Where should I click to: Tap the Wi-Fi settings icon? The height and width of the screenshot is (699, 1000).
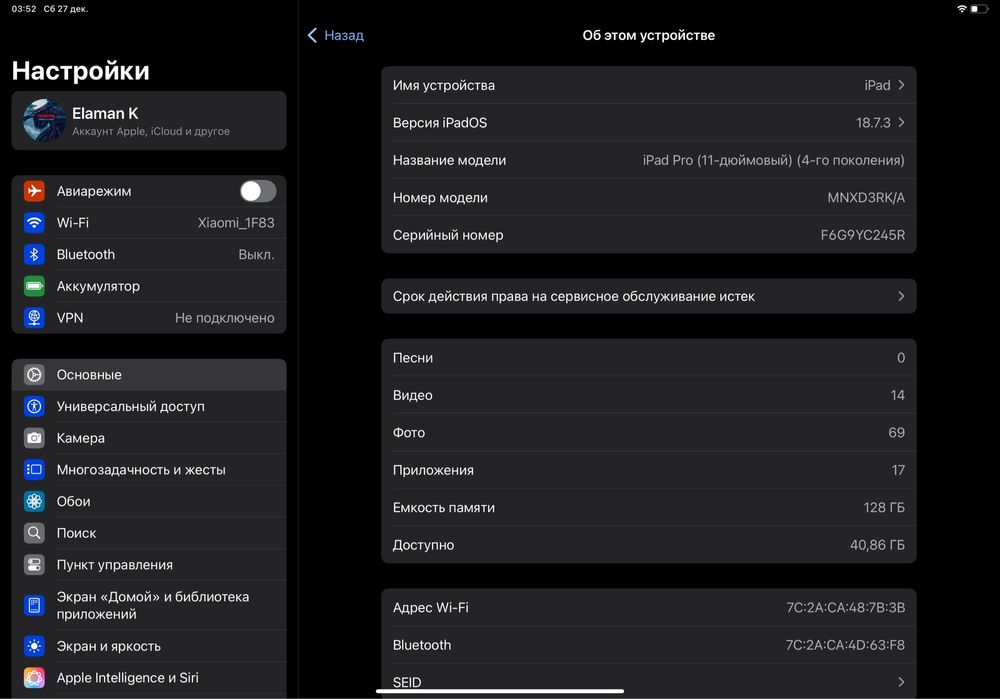[x=34, y=223]
